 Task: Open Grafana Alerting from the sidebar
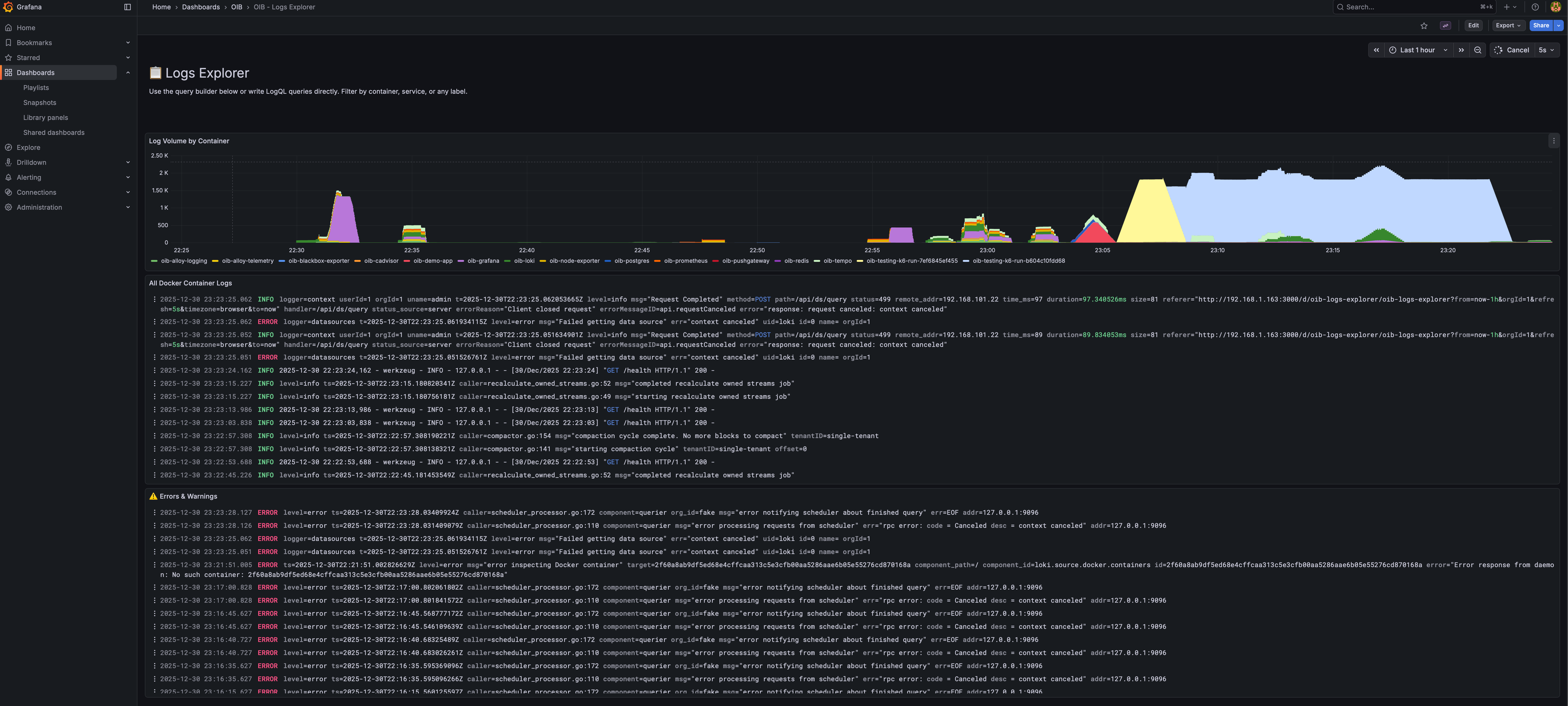pyautogui.click(x=29, y=177)
